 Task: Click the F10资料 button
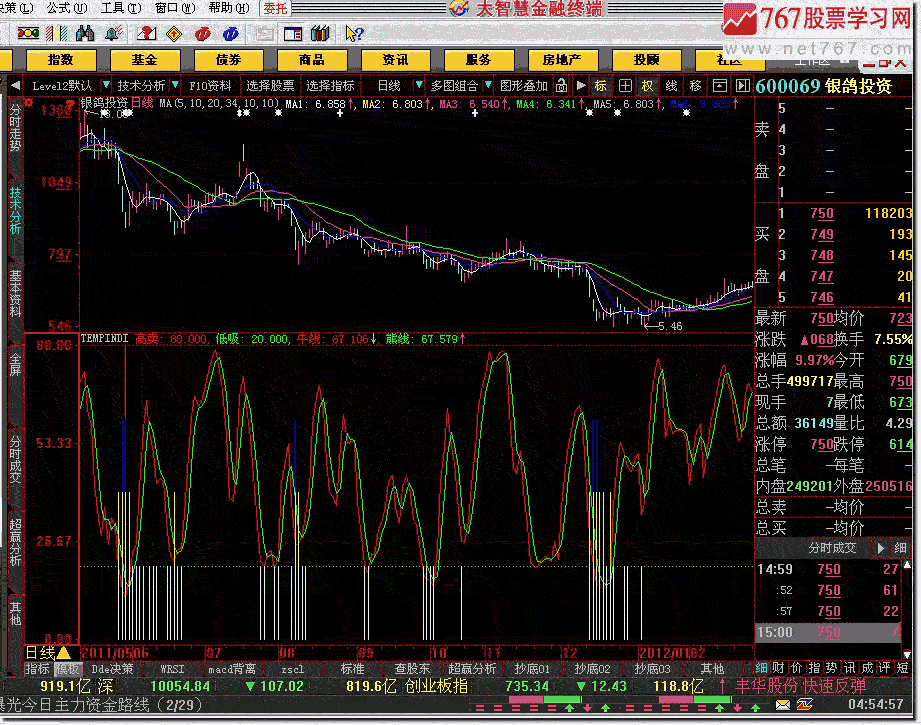click(x=210, y=86)
